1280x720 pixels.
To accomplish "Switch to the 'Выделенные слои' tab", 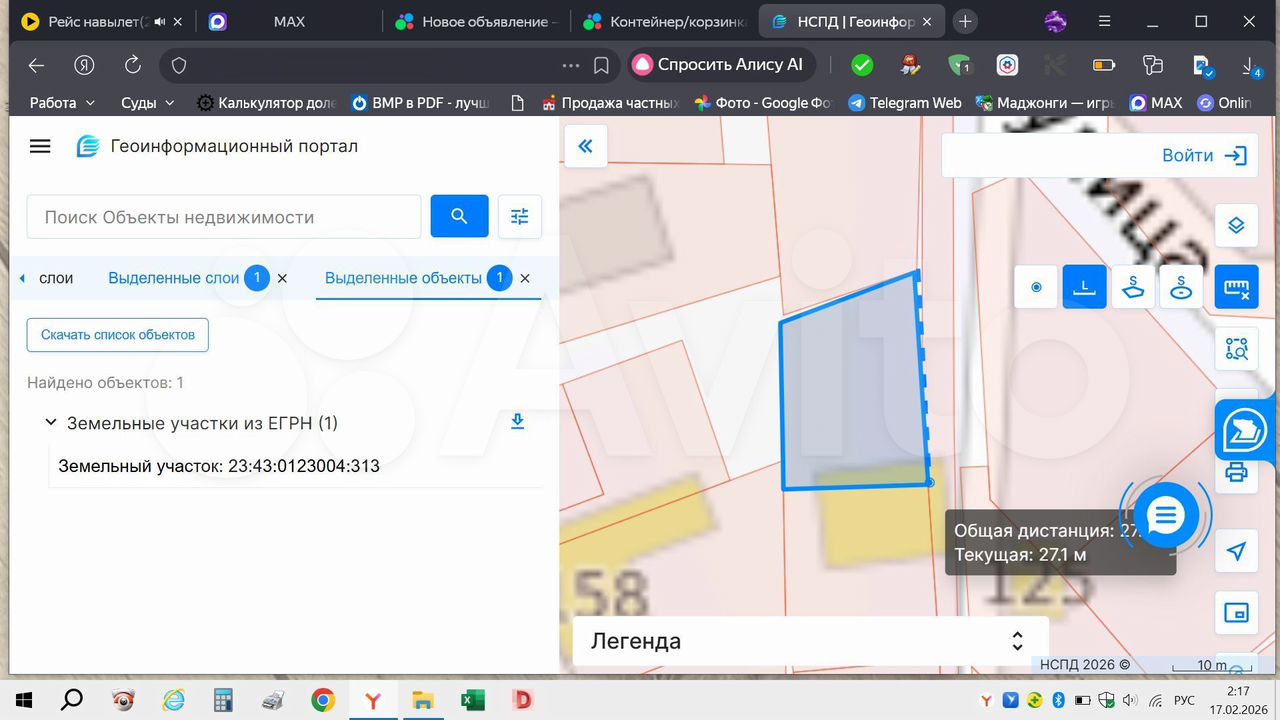I will pyautogui.click(x=173, y=278).
